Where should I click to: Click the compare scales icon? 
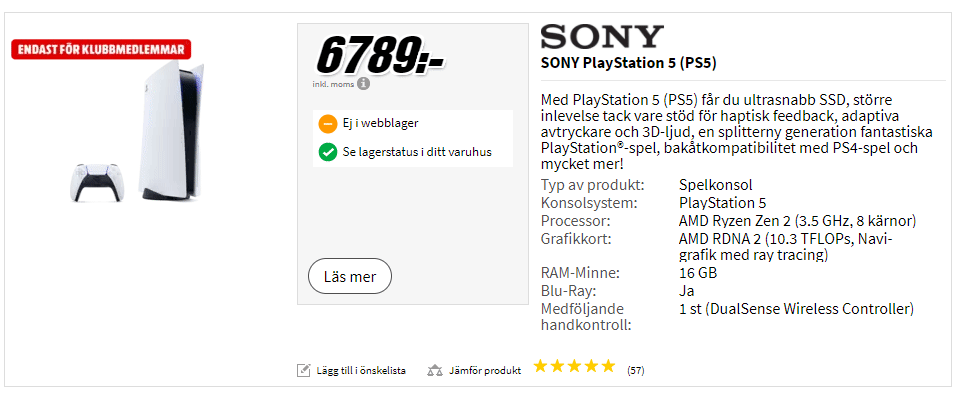pos(435,370)
